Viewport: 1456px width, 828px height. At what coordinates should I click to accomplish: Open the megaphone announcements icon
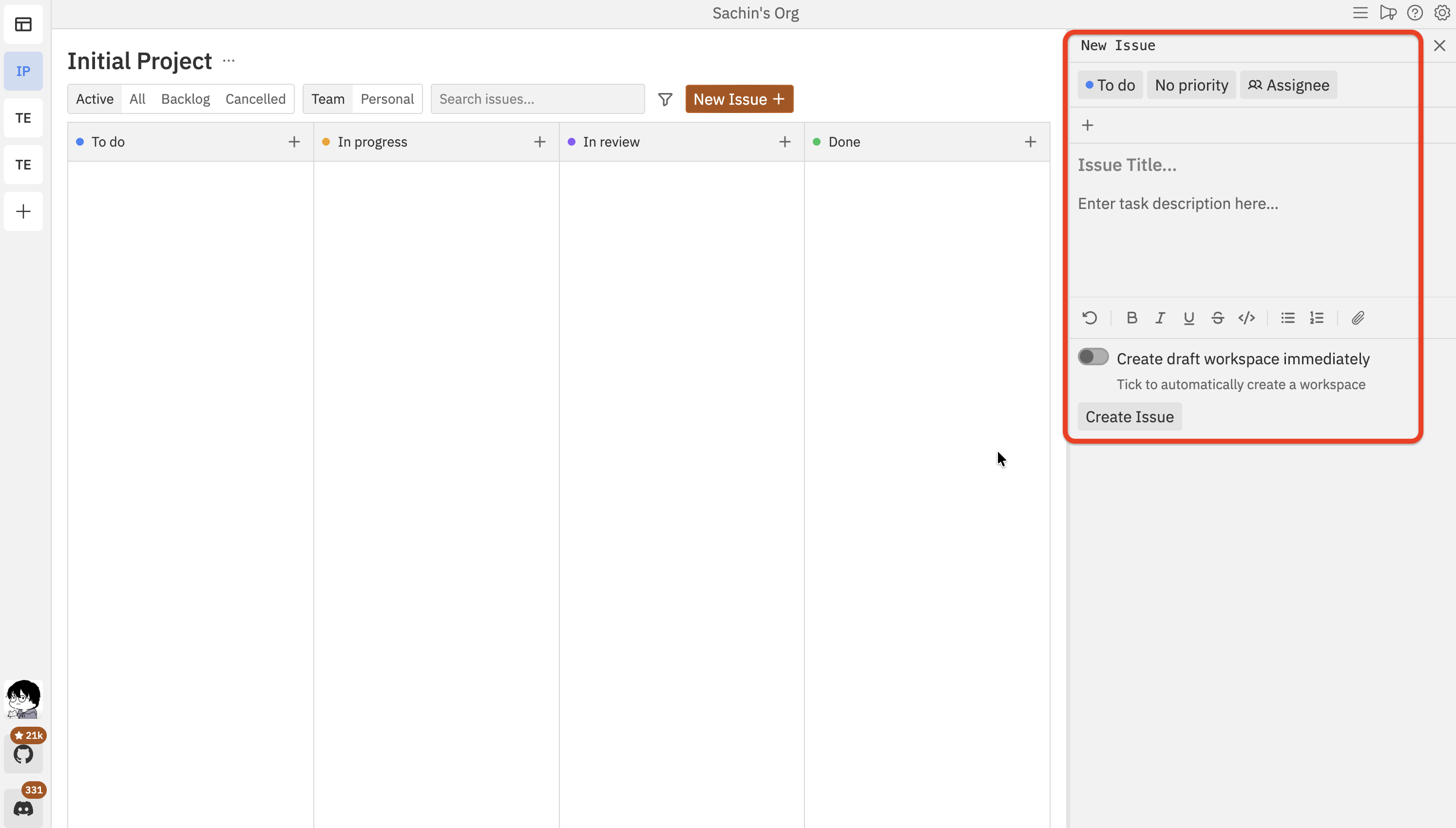point(1388,13)
